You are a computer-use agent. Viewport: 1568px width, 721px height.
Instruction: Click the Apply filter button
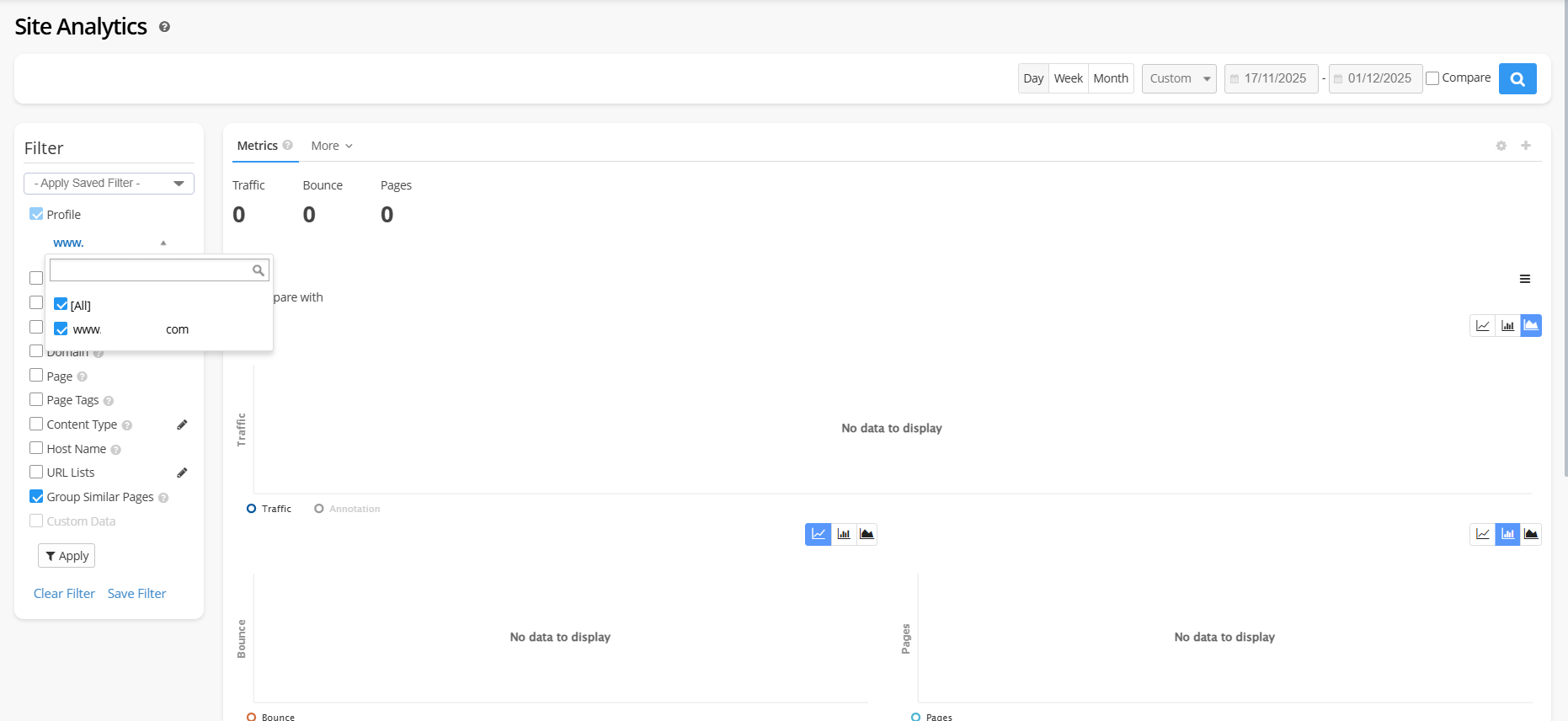point(67,556)
